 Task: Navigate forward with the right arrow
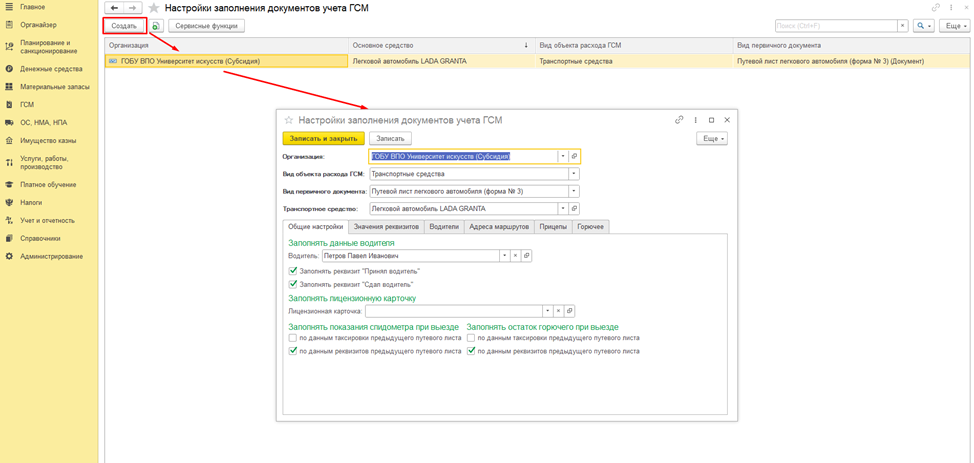[132, 8]
